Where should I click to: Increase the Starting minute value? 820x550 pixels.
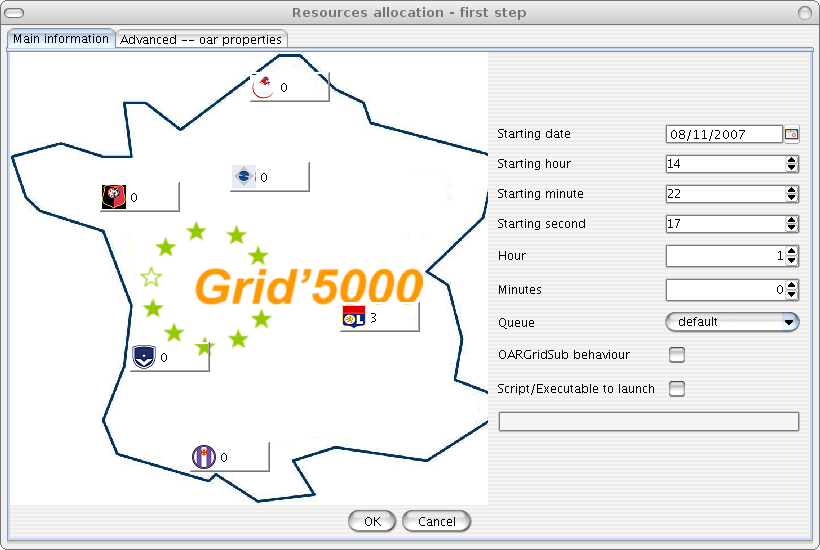tap(792, 190)
